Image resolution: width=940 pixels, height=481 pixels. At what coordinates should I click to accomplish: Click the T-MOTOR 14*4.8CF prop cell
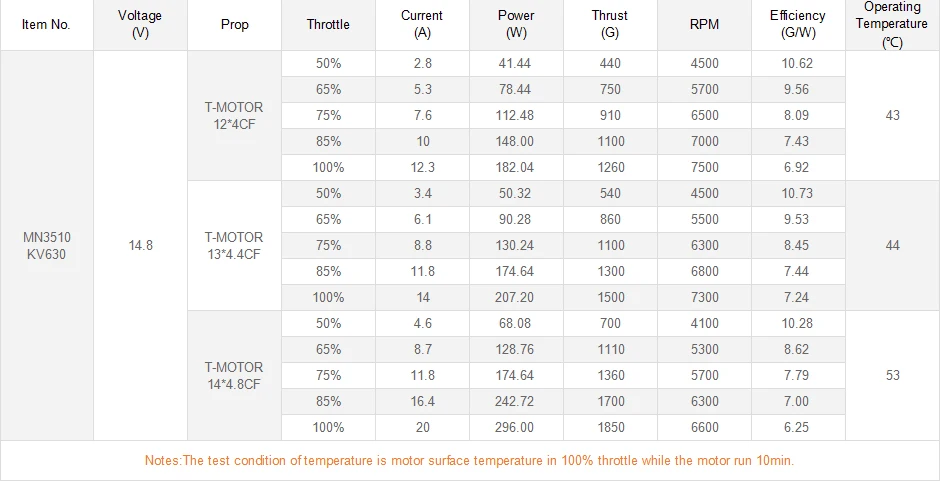point(235,375)
